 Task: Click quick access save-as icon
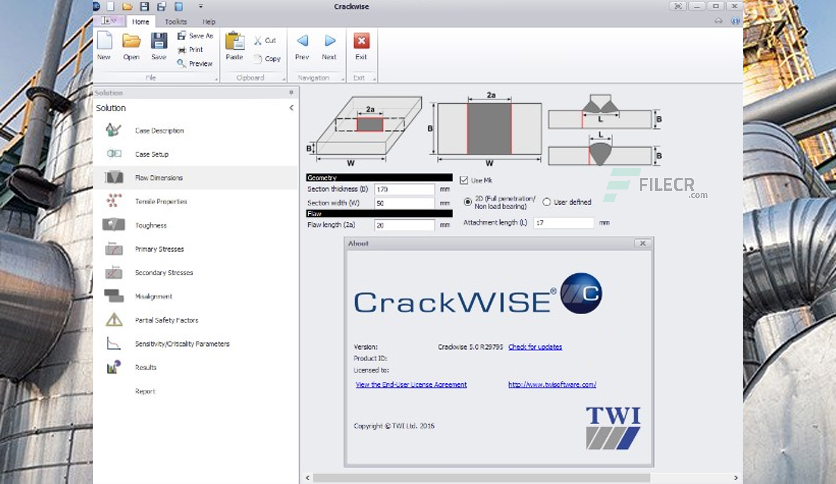click(x=162, y=6)
